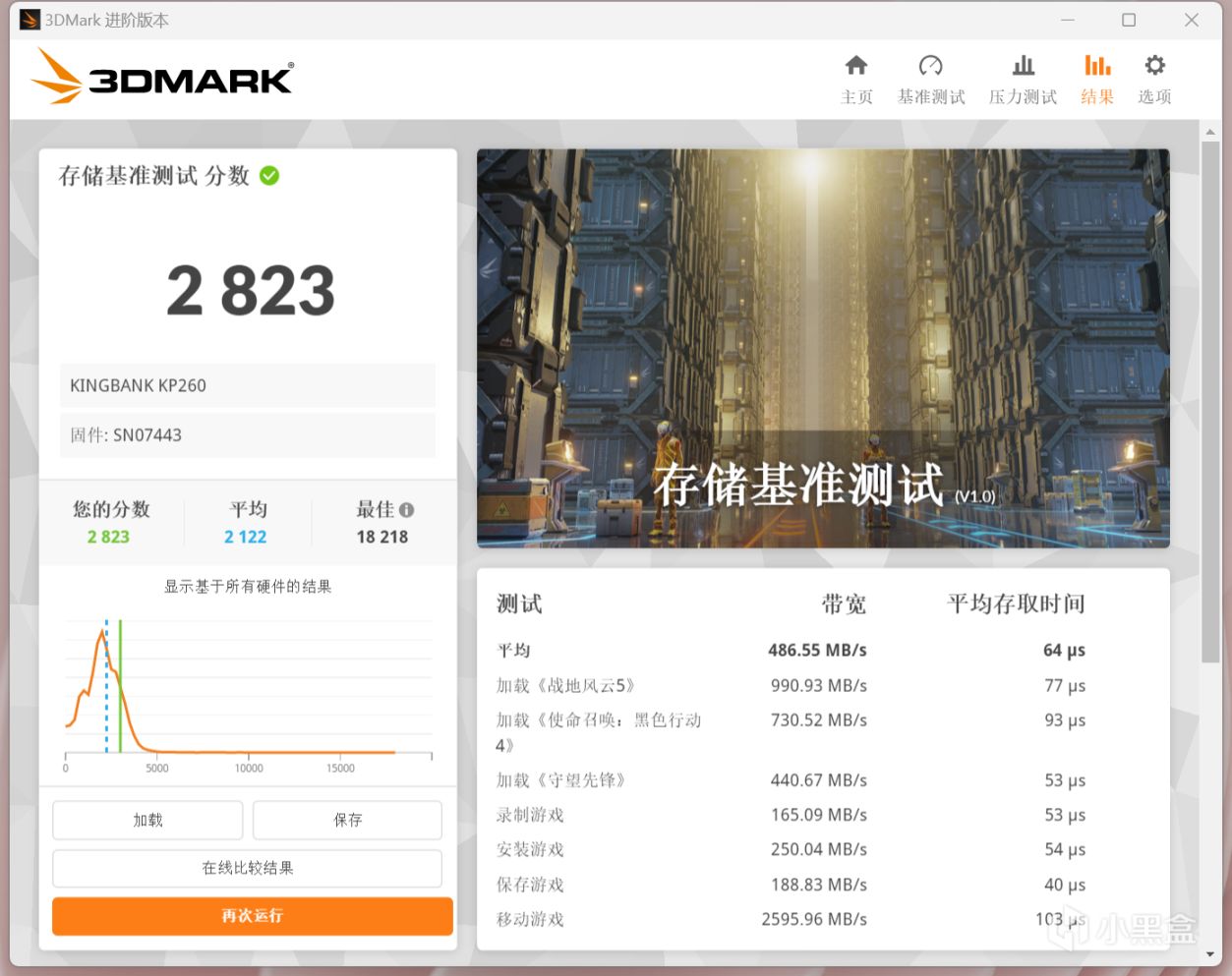Image resolution: width=1232 pixels, height=976 pixels.
Task: Minimize the 3DMark window
Action: pos(1068,20)
